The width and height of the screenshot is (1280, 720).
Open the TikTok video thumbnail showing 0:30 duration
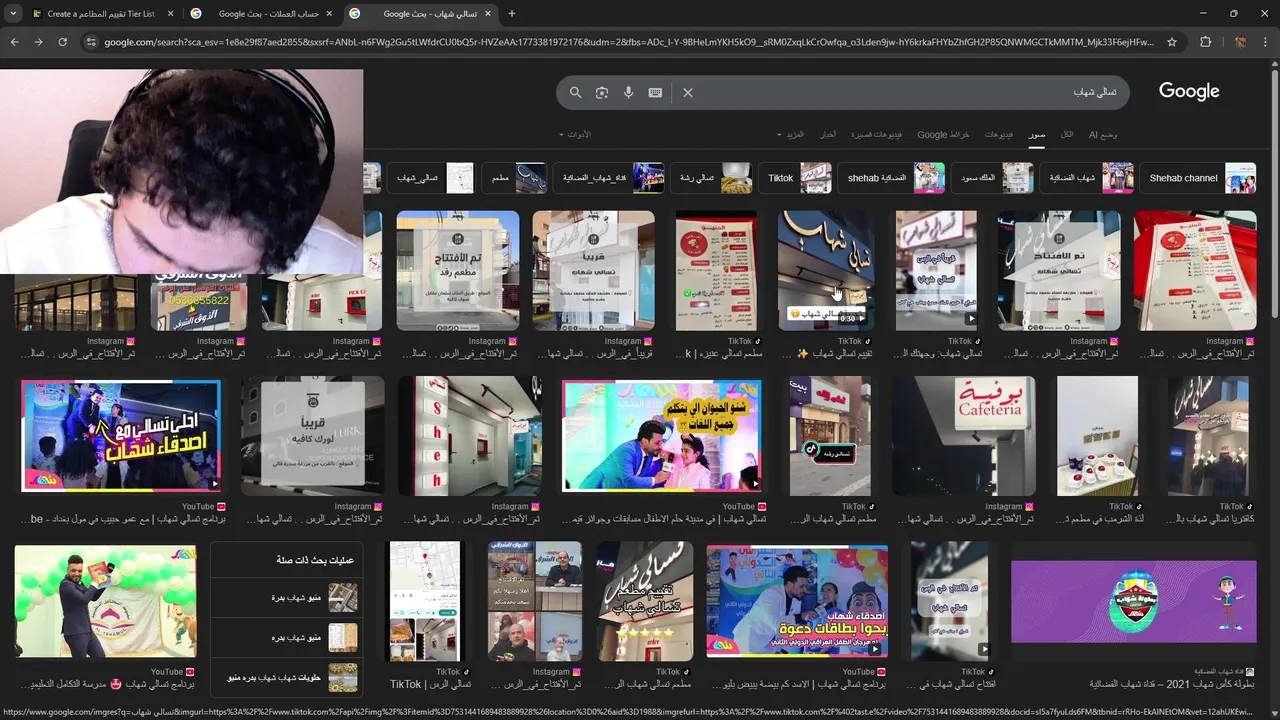pyautogui.click(x=826, y=270)
